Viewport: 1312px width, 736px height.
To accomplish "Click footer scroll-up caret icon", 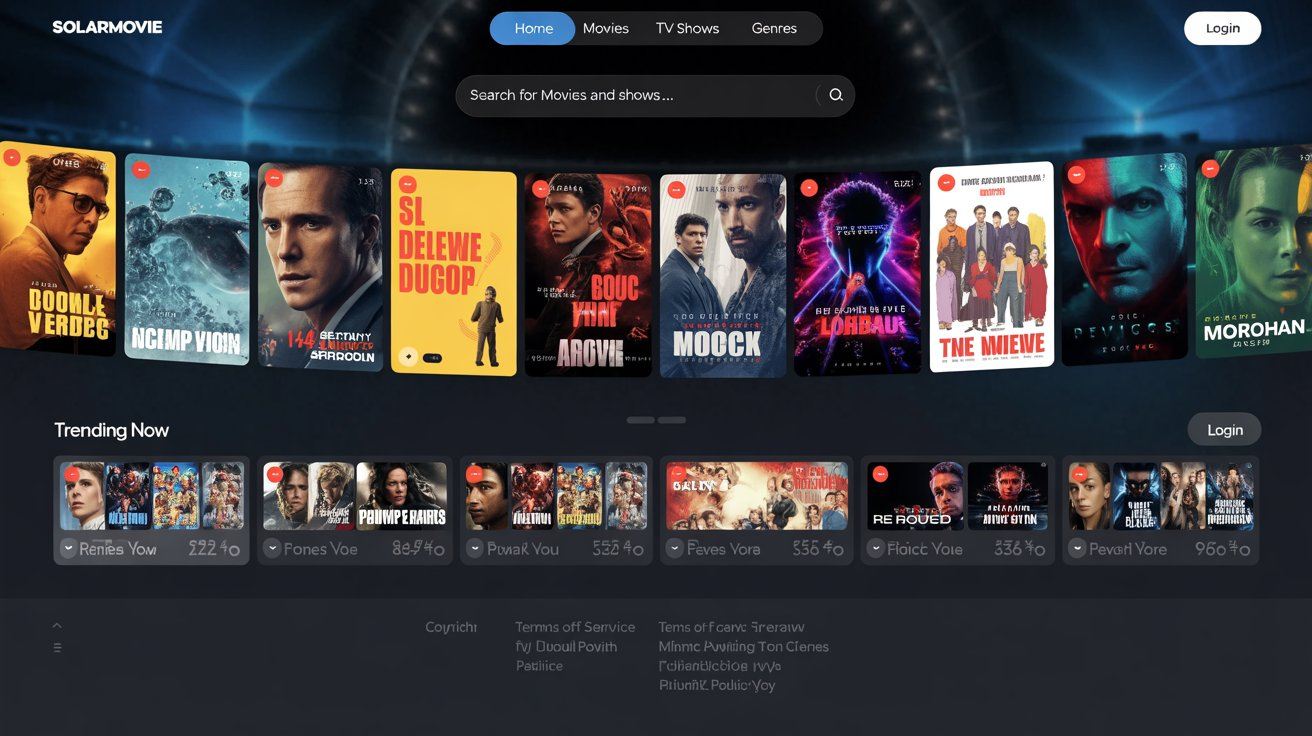I will pos(57,626).
